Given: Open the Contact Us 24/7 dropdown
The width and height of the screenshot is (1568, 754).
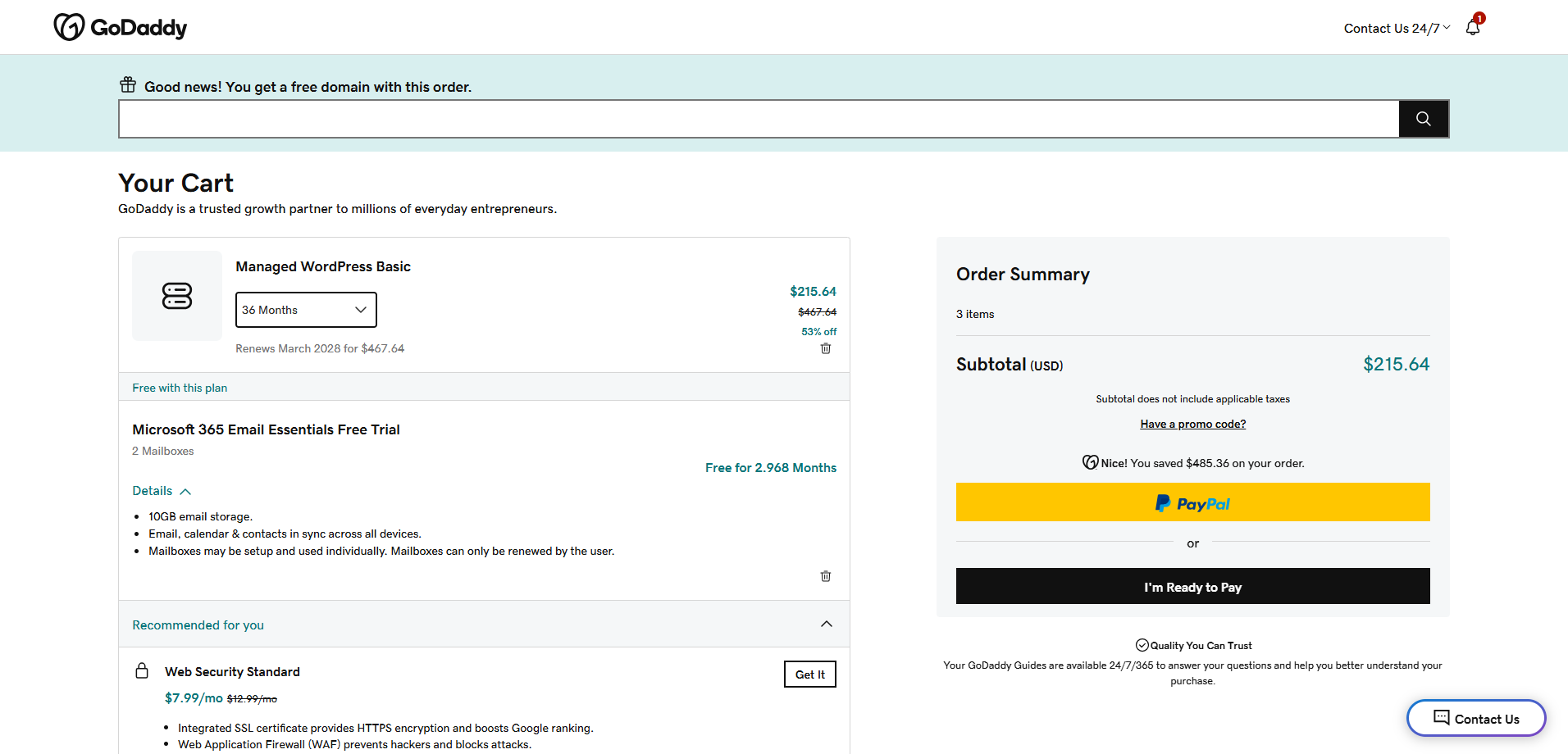Looking at the screenshot, I should [x=1397, y=28].
